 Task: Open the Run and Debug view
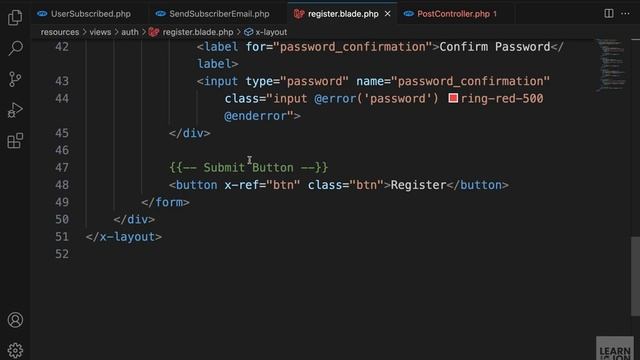pyautogui.click(x=15, y=110)
